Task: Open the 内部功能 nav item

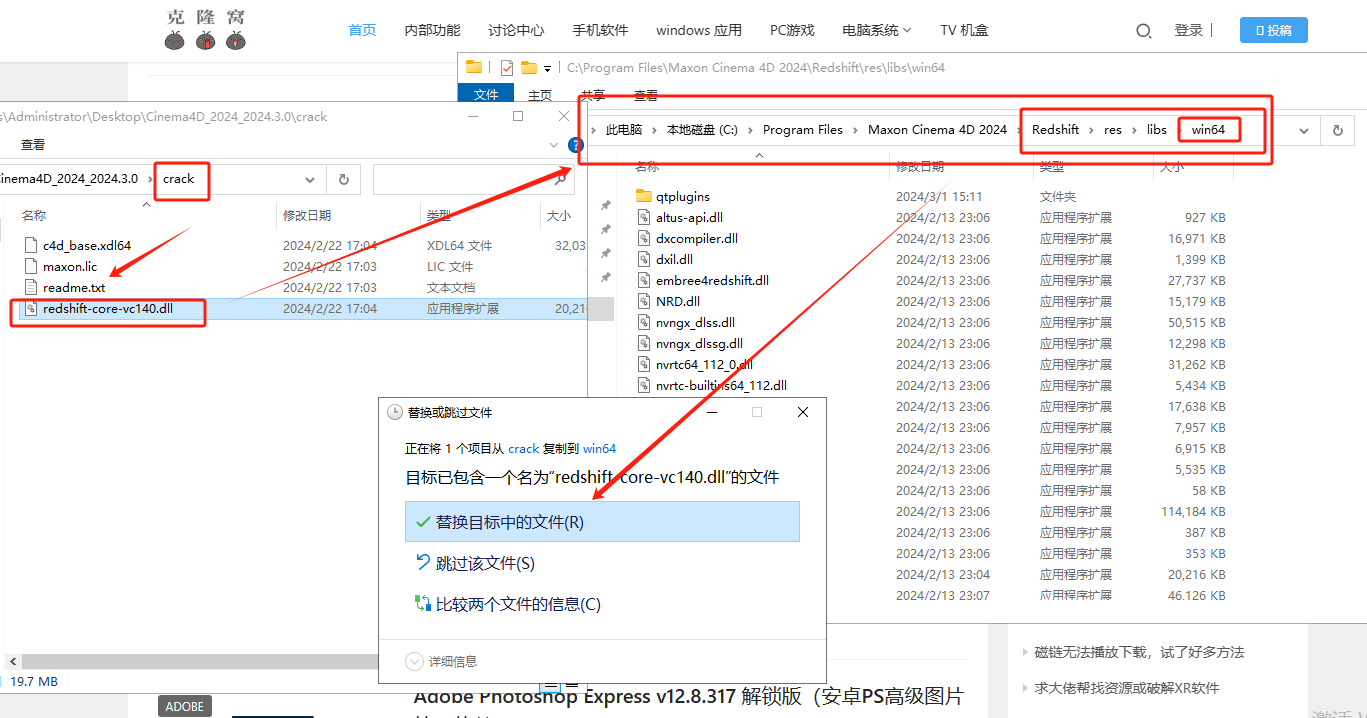Action: [432, 31]
